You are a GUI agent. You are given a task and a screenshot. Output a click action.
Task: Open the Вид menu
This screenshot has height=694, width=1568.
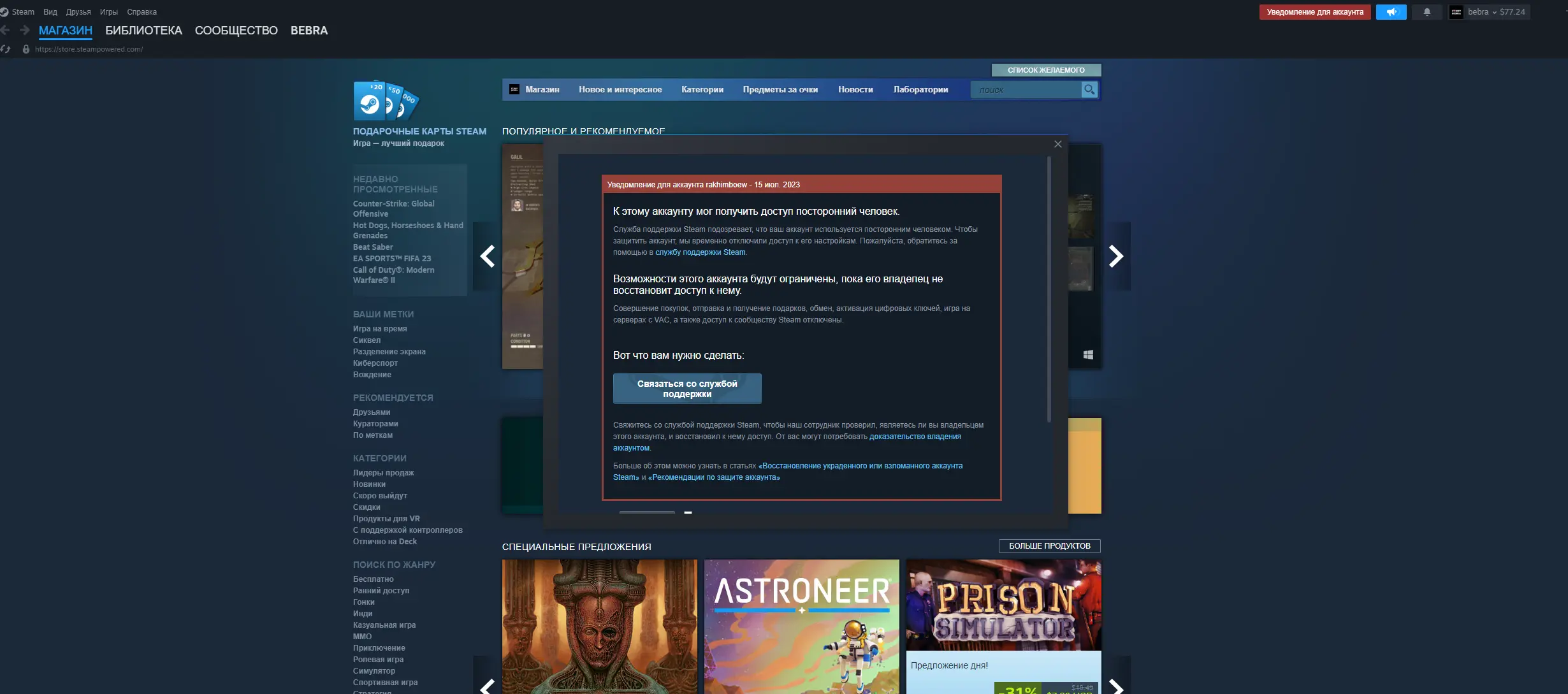(x=50, y=12)
